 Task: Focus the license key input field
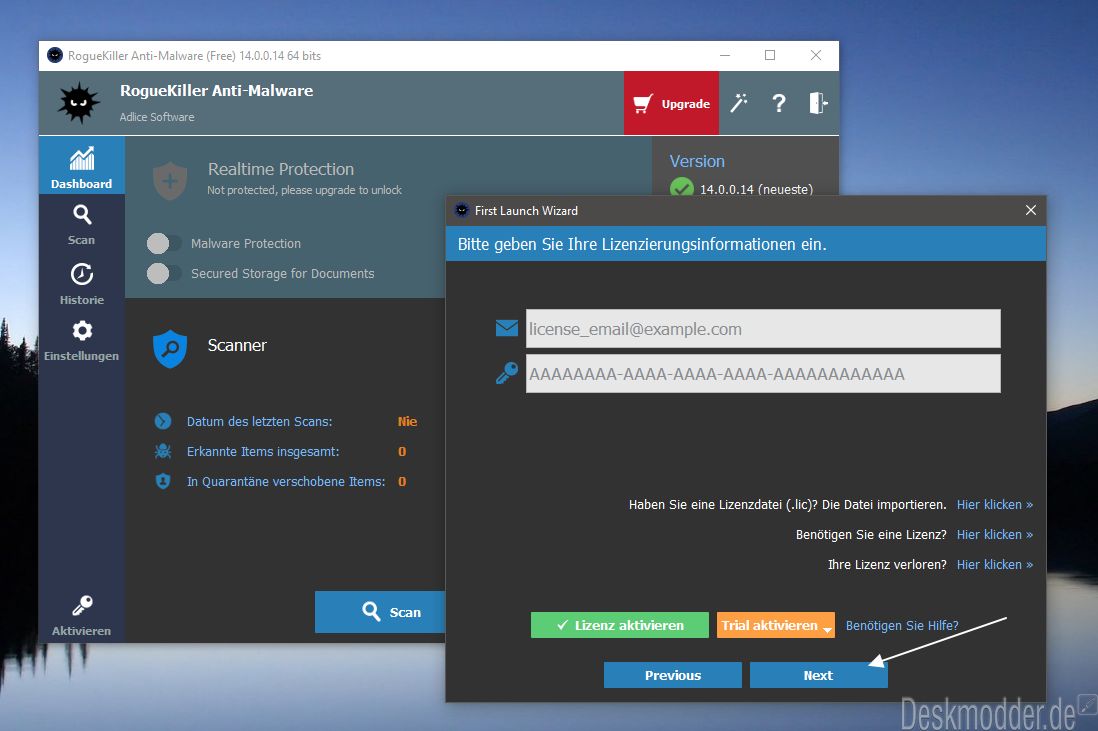763,373
